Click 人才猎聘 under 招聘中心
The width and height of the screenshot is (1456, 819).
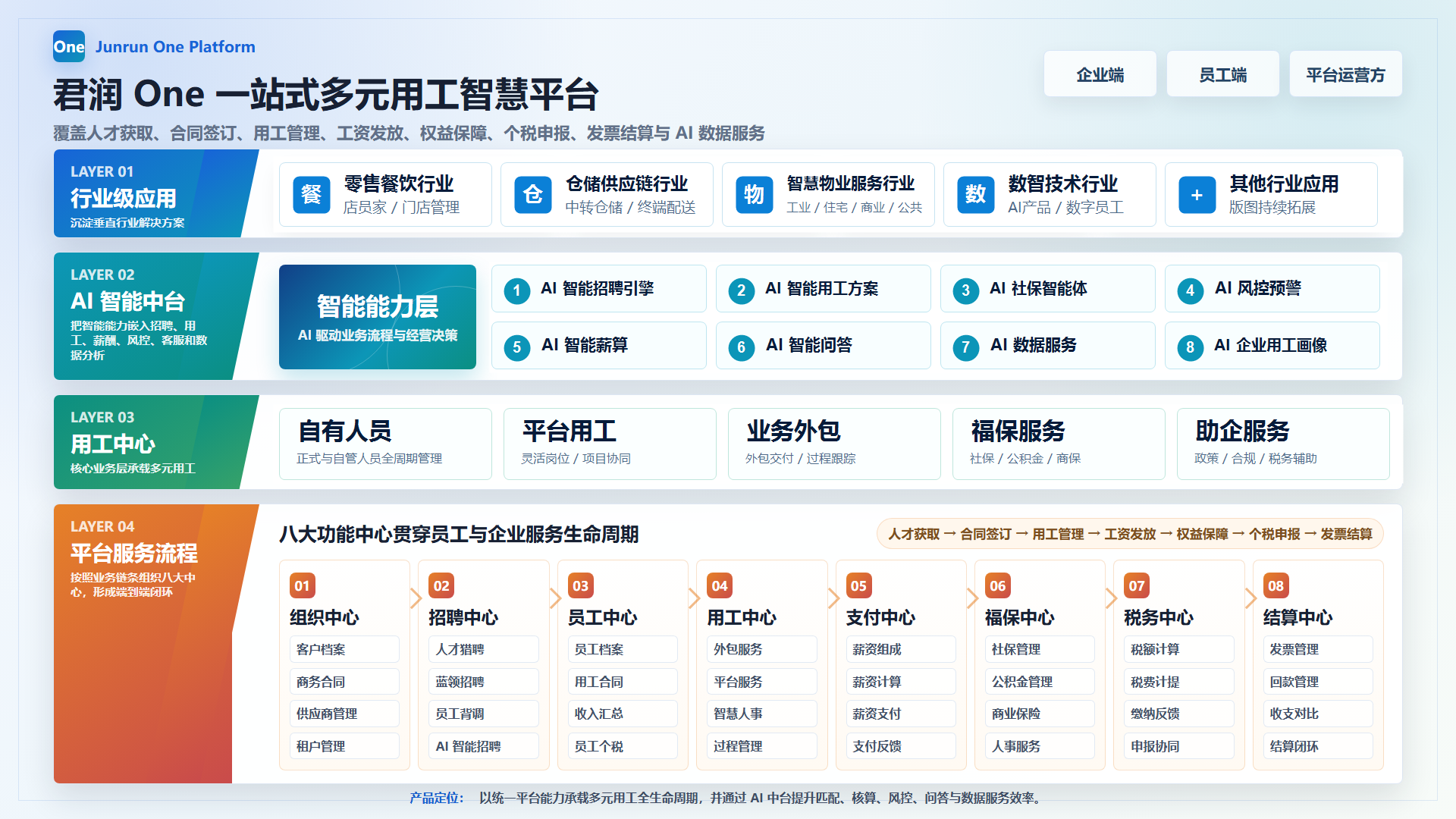point(483,649)
